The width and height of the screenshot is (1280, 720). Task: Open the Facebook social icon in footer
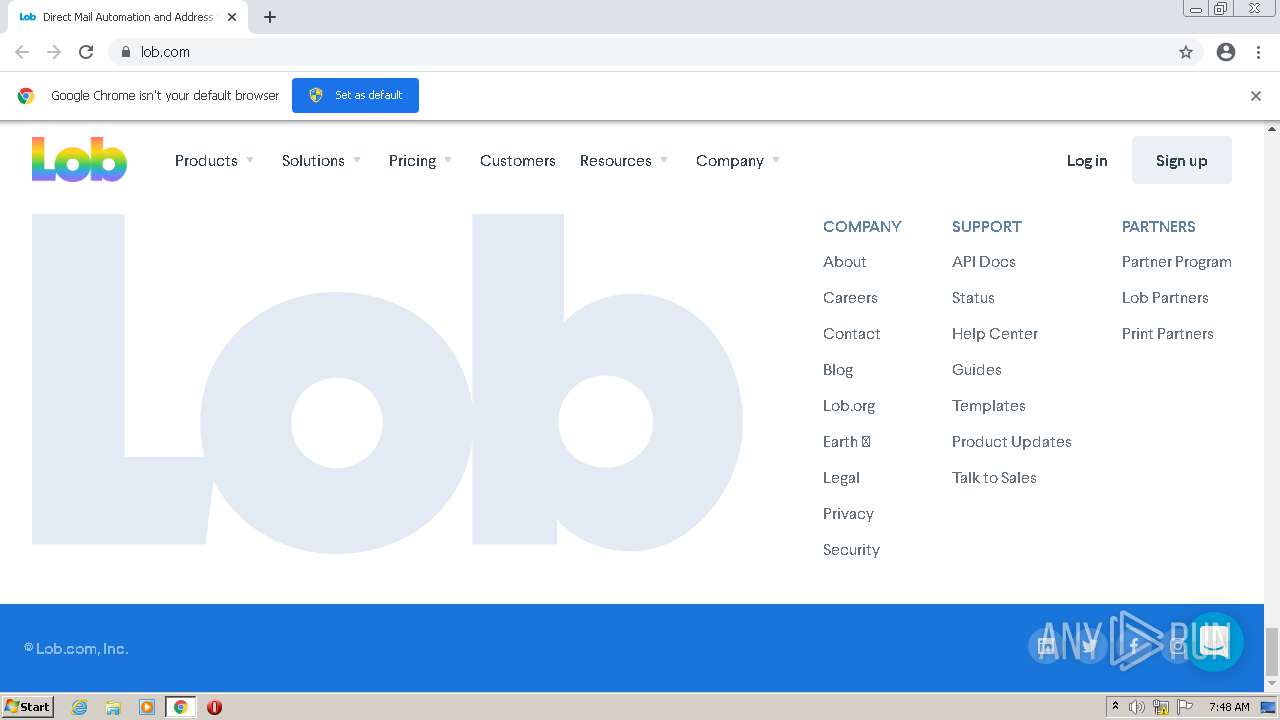[x=1134, y=646]
